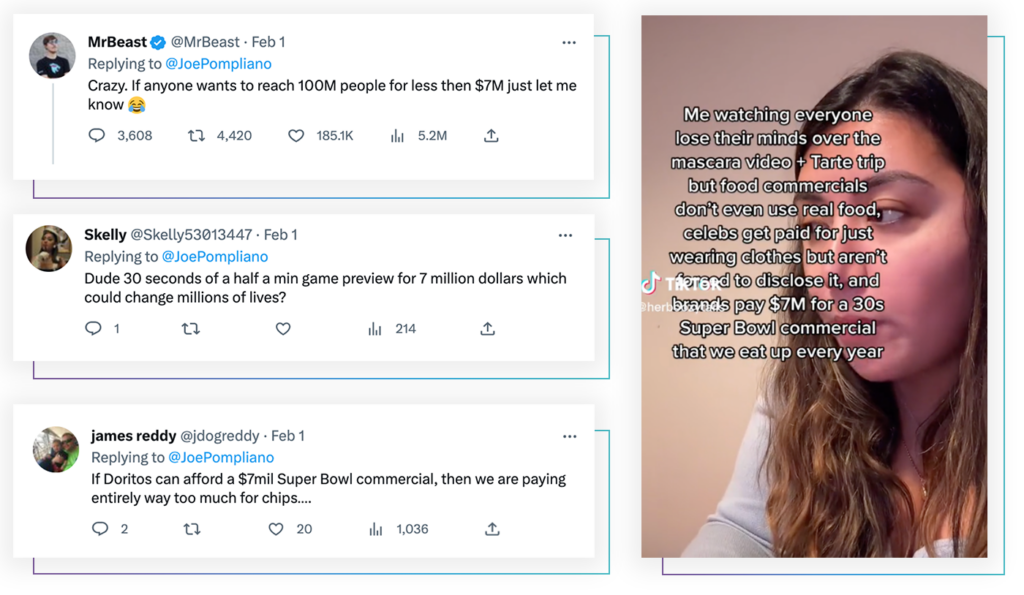Screen dimensions: 1024x595
Task: Open @JoePompliano link in Skelly's reply
Action: (215, 256)
